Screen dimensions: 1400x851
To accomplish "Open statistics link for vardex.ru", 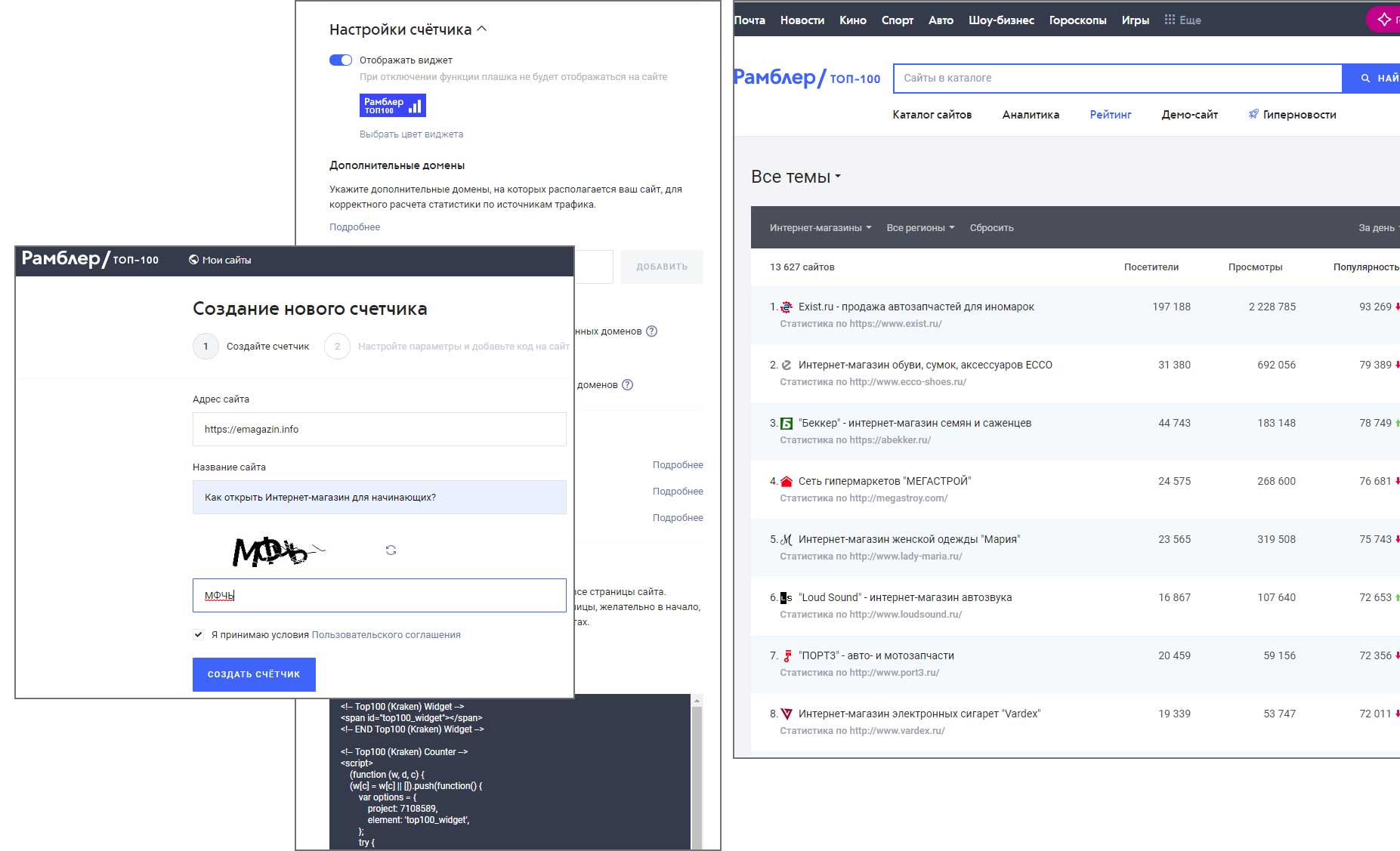I will click(x=862, y=730).
